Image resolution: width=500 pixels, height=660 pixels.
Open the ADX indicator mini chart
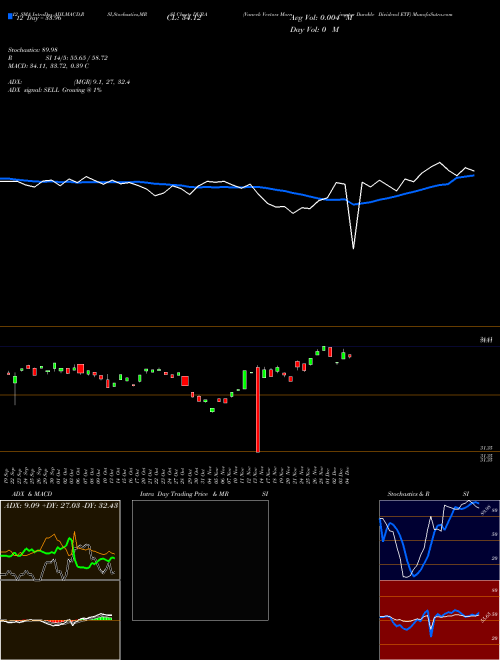[x=60, y=540]
